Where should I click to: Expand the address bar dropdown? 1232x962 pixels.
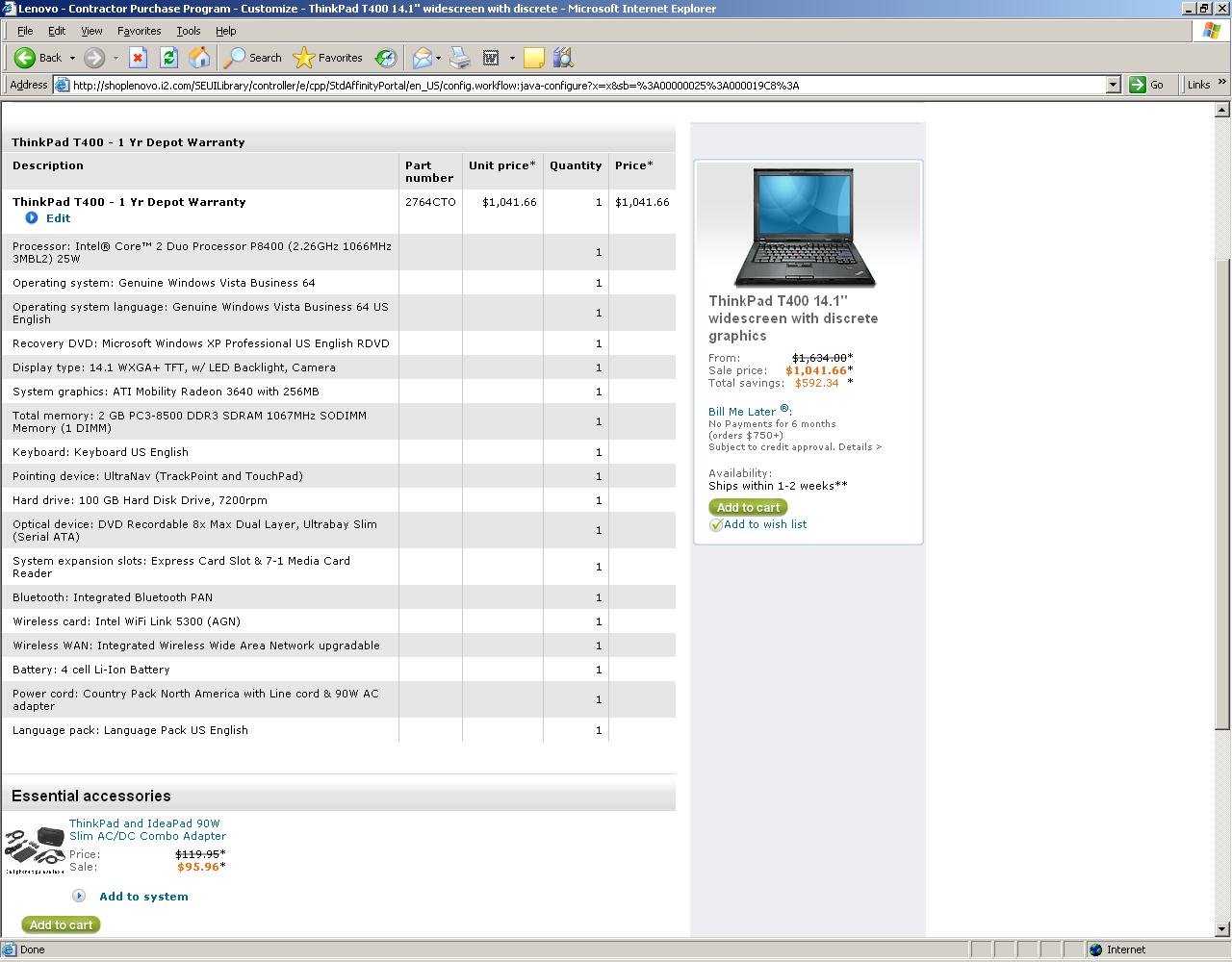[x=1114, y=85]
